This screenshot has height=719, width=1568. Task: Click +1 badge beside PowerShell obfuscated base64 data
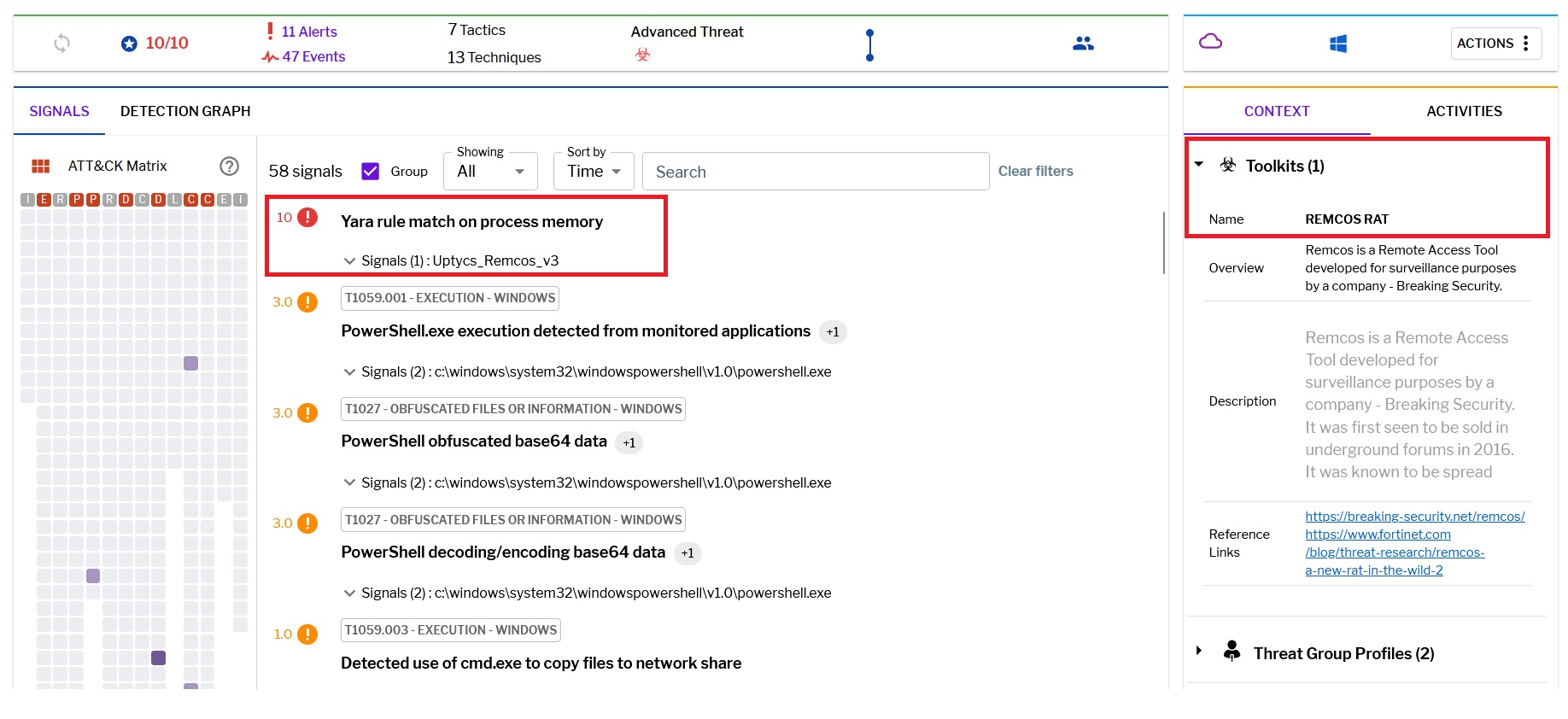coord(629,443)
